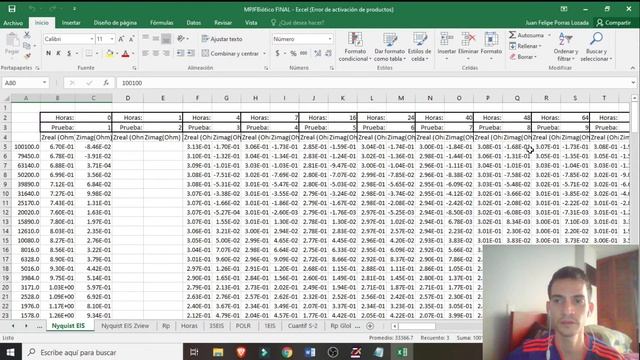
Task: Open Dar formato como tabla
Action: tap(389, 47)
